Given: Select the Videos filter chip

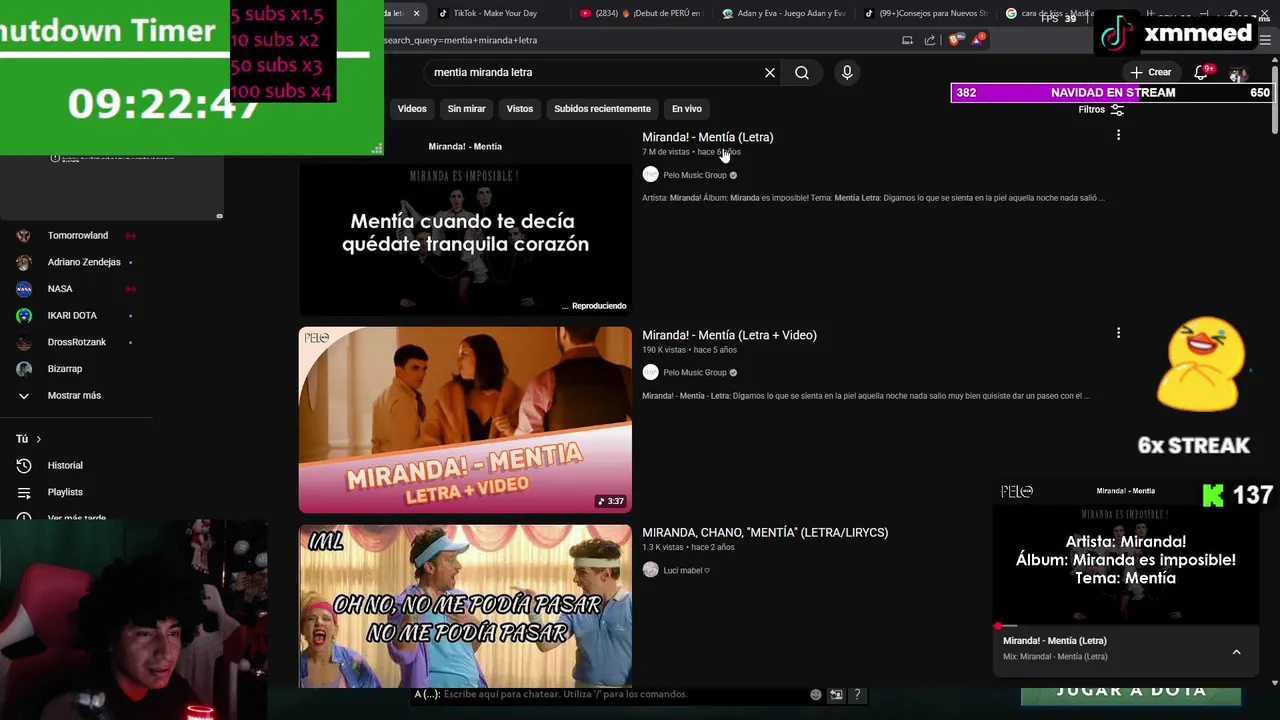Looking at the screenshot, I should click(x=412, y=108).
